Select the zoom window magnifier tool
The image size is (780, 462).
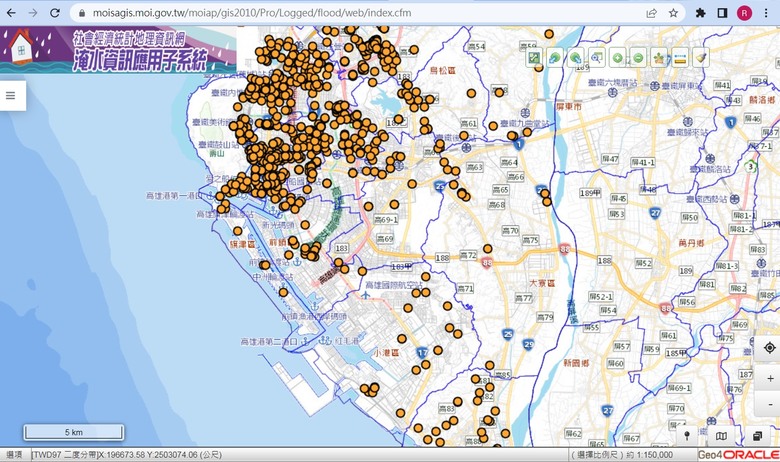(596, 58)
